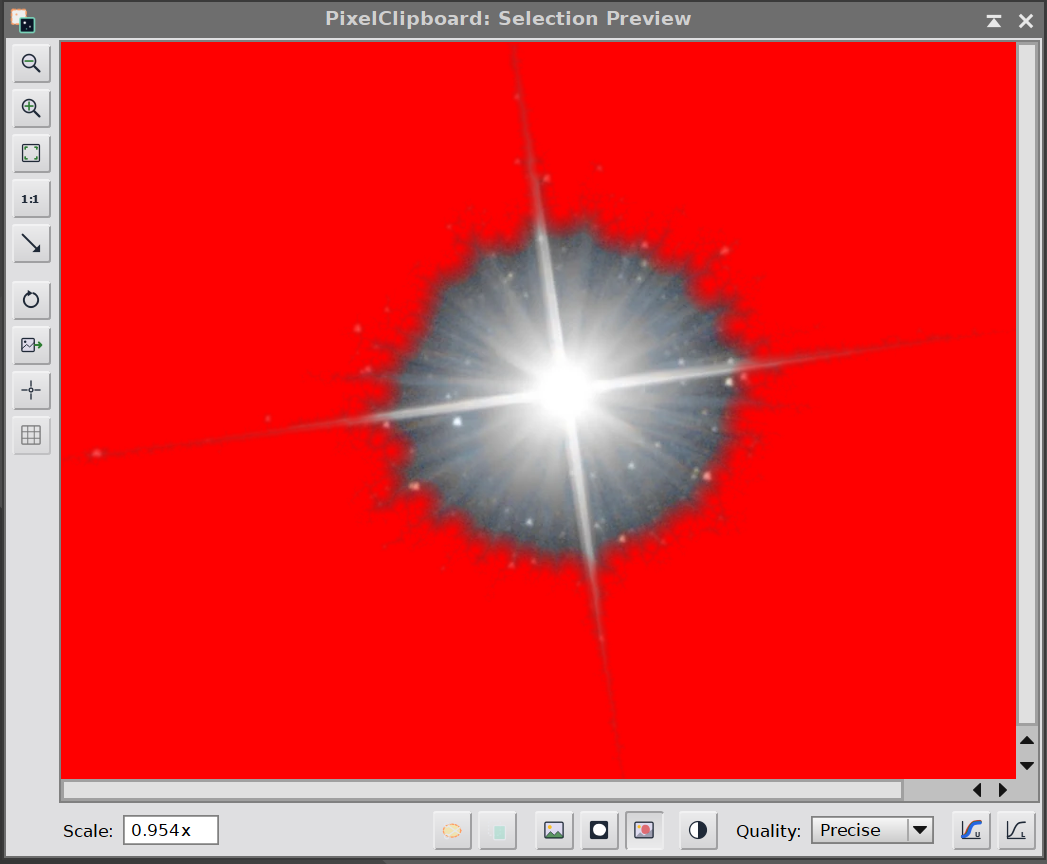
Task: Toggle the black-and-white mask view button
Action: (599, 830)
